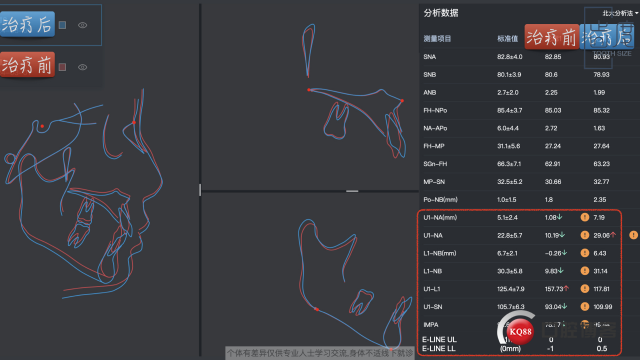
Task: Click the orange warning icon in U1-NA(mm) row
Action: point(585,217)
